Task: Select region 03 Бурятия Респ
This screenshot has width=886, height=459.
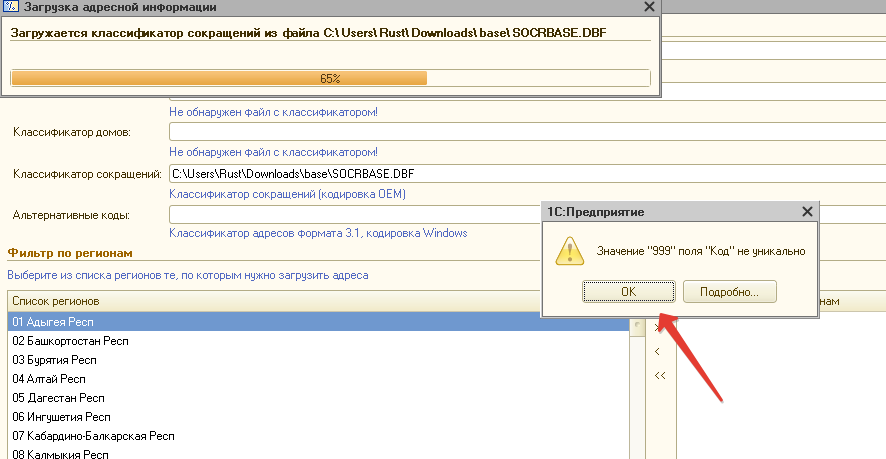Action: [x=319, y=360]
